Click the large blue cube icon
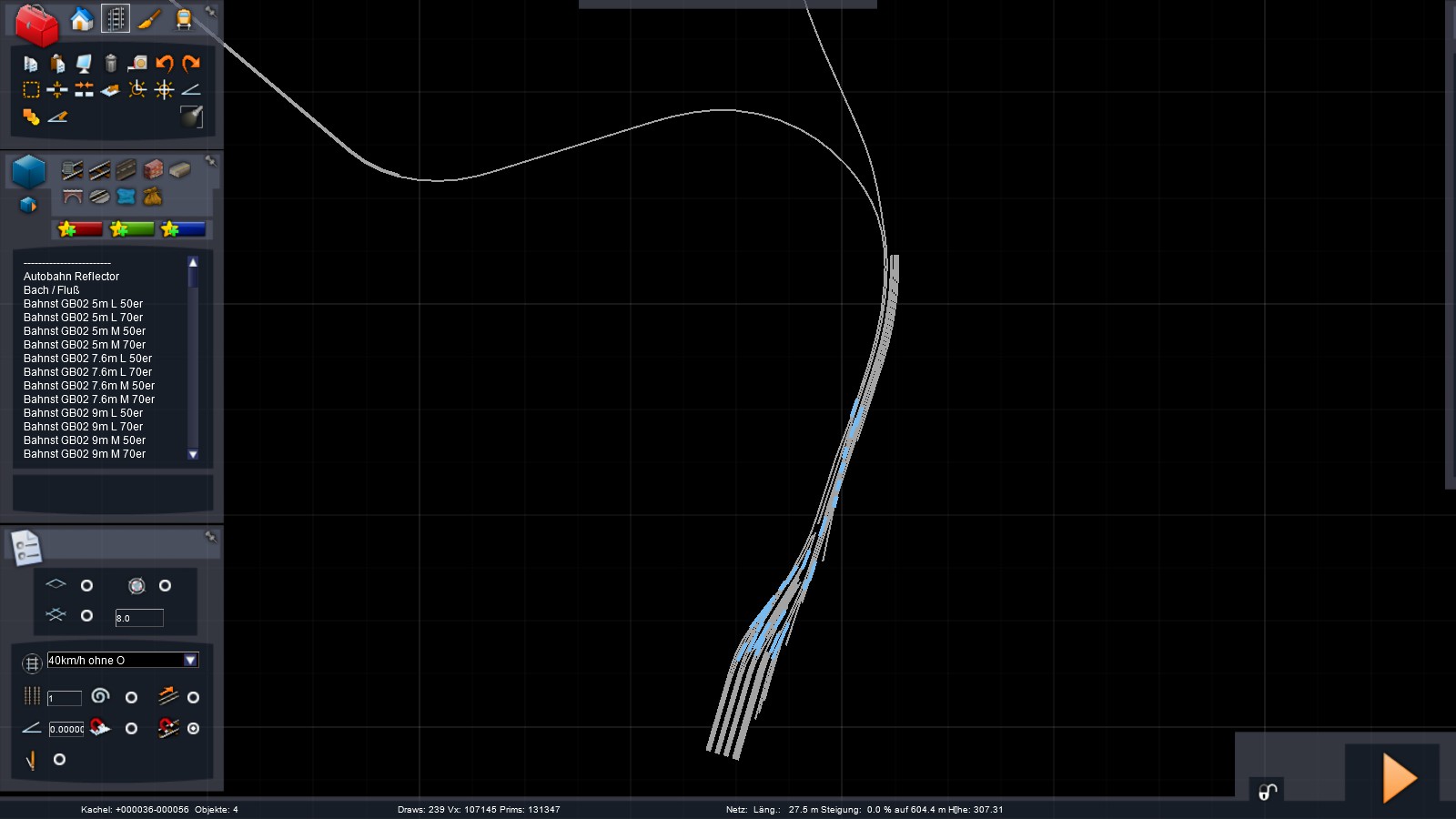Image resolution: width=1456 pixels, height=819 pixels. point(29,171)
